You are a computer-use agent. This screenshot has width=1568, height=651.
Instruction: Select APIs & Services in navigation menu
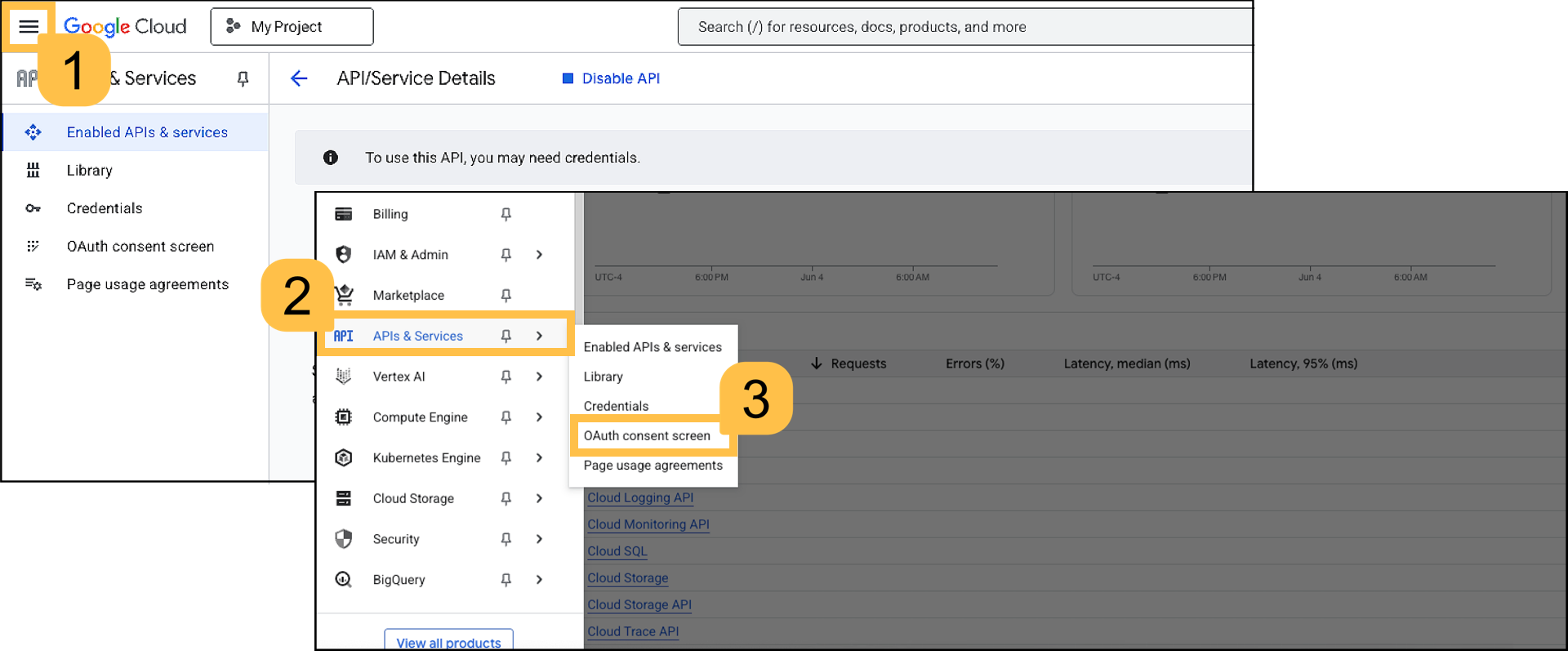[x=418, y=336]
